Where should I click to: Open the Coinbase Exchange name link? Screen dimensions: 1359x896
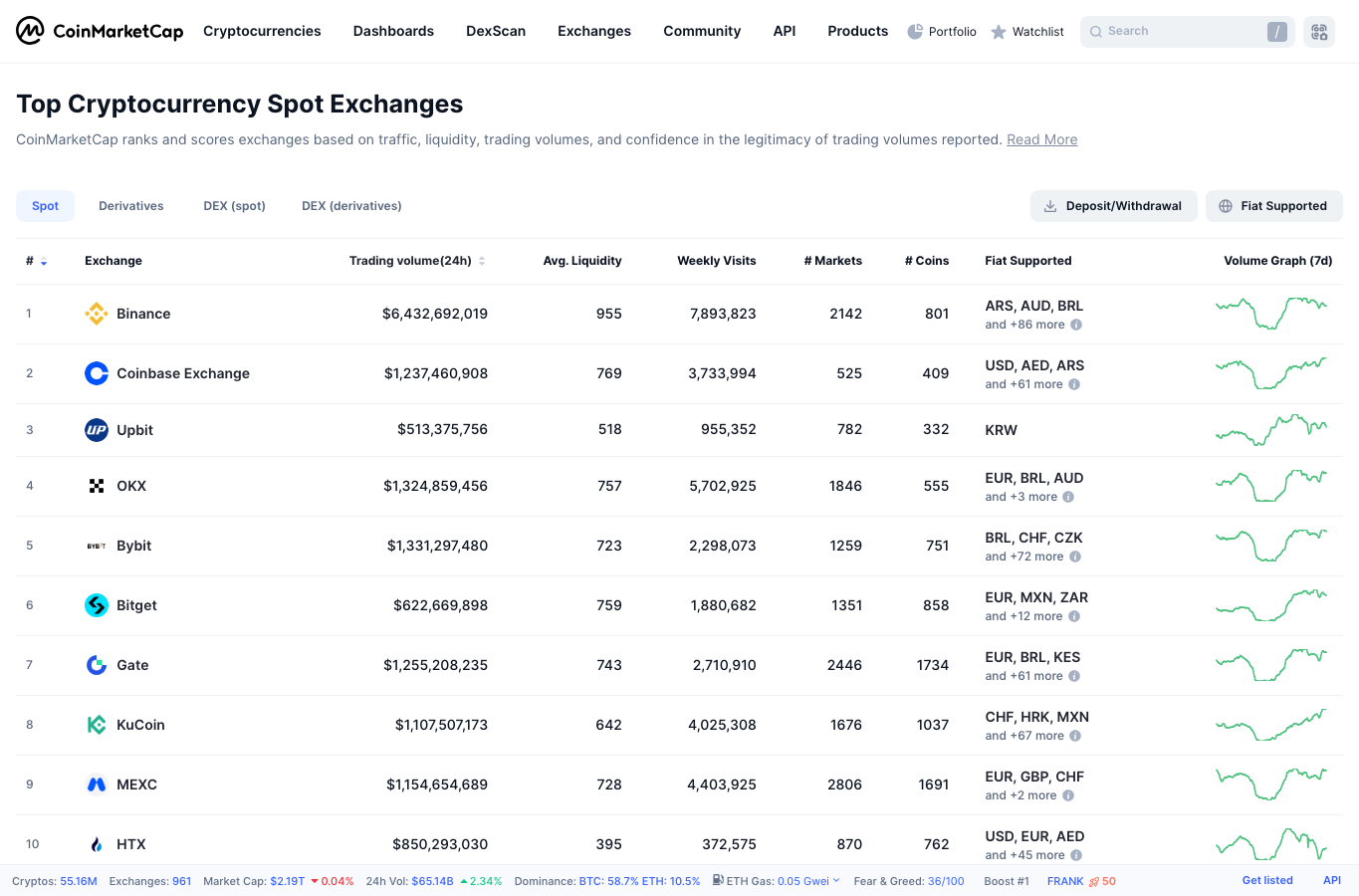click(x=183, y=373)
